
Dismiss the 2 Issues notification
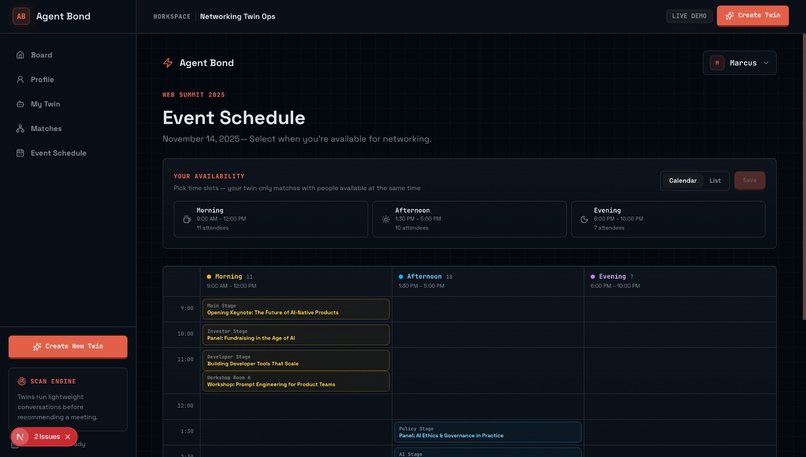tap(68, 437)
